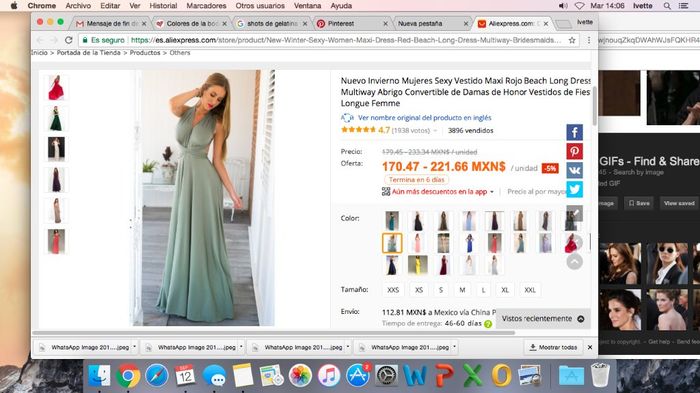Open Notes from the dock

[x=243, y=375]
